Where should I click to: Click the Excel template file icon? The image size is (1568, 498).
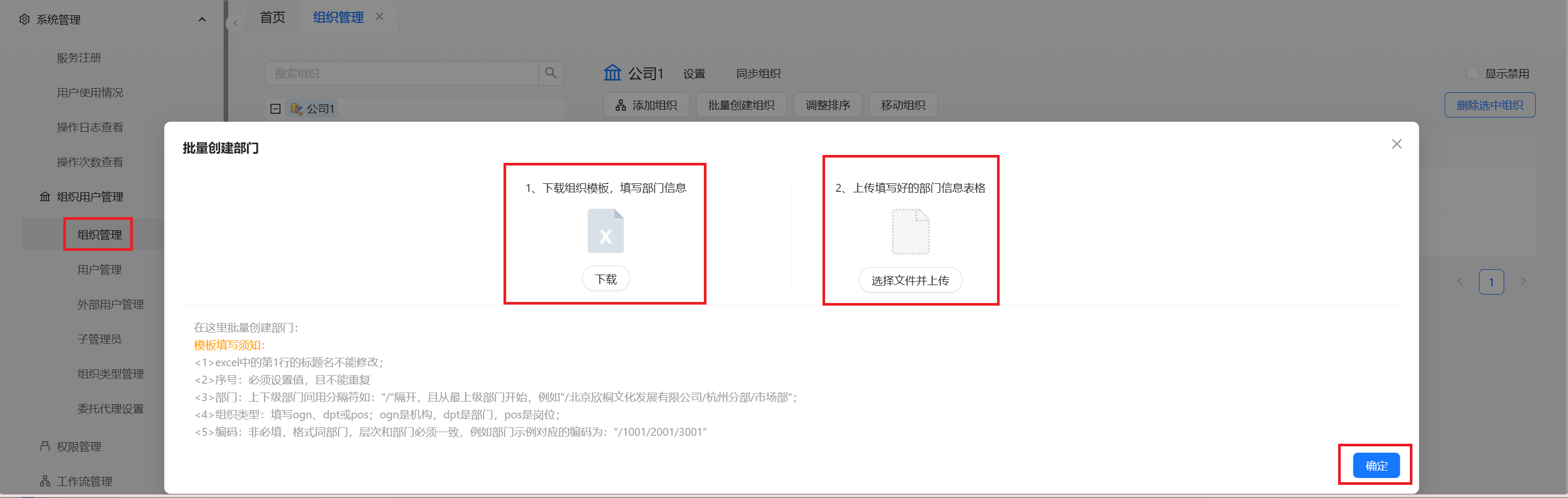(x=606, y=231)
